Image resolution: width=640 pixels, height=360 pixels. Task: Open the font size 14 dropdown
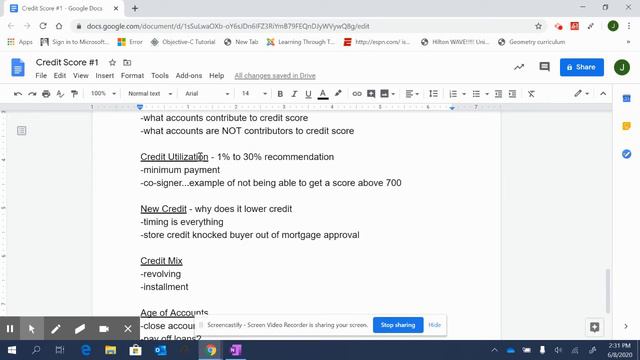(x=254, y=94)
